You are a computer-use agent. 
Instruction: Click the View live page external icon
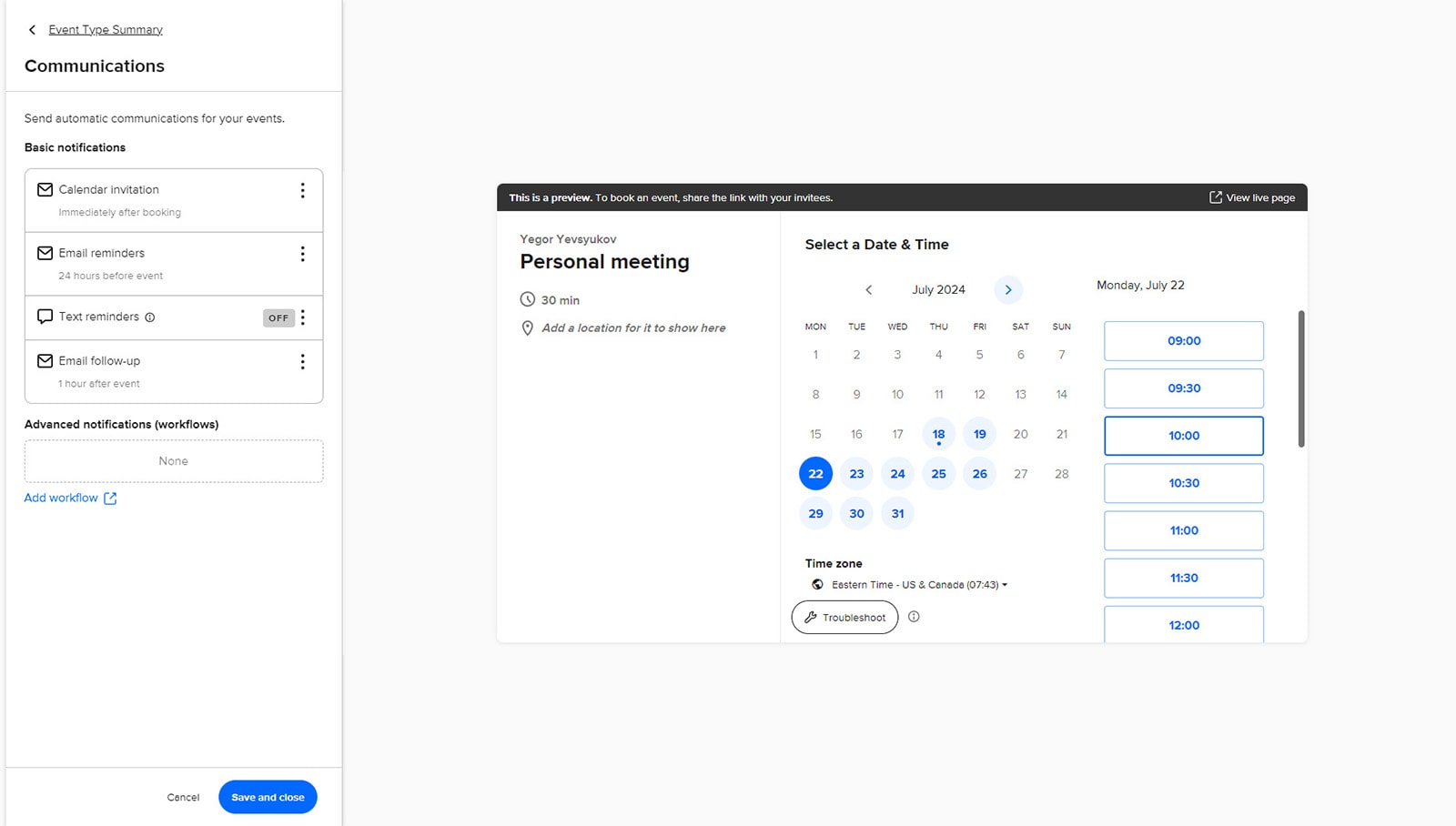[x=1216, y=197]
